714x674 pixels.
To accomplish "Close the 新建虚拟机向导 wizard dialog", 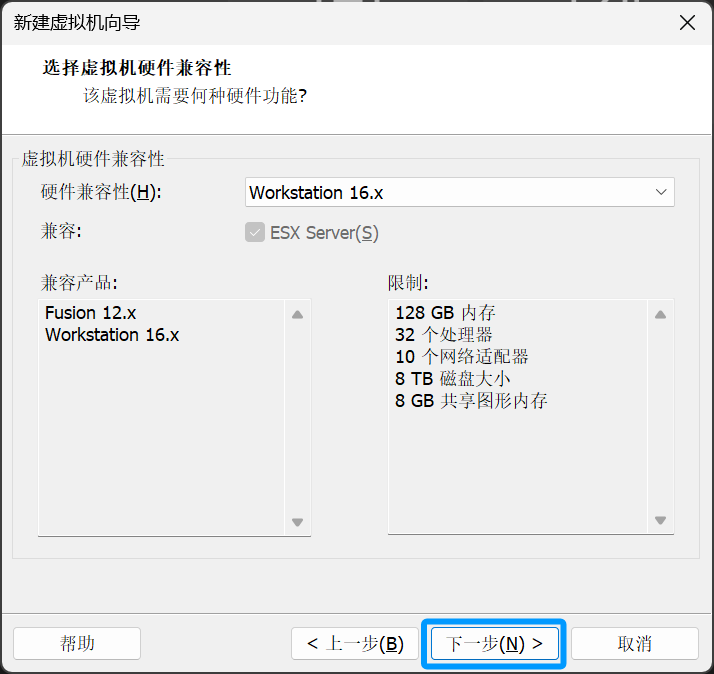I will pos(687,22).
